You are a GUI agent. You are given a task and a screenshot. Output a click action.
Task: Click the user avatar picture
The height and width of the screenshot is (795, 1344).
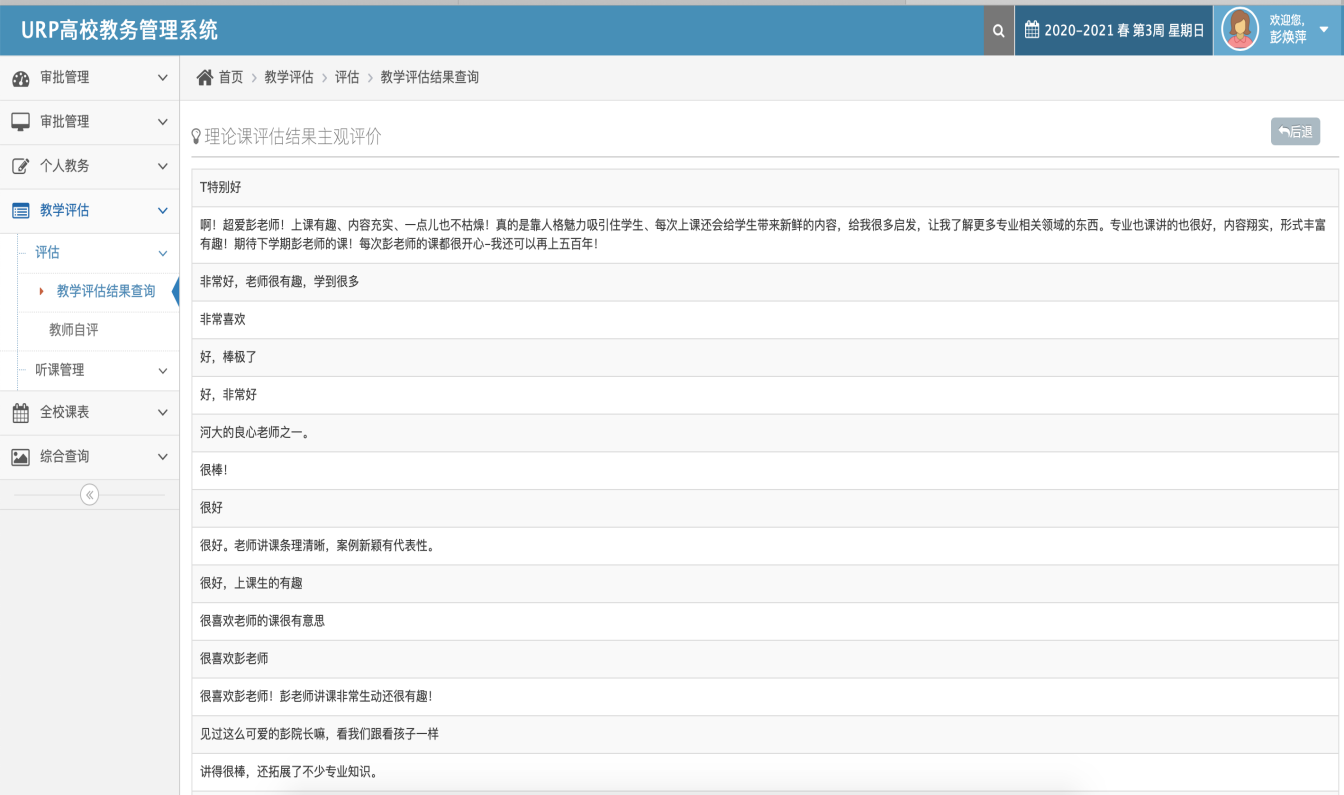[1240, 29]
